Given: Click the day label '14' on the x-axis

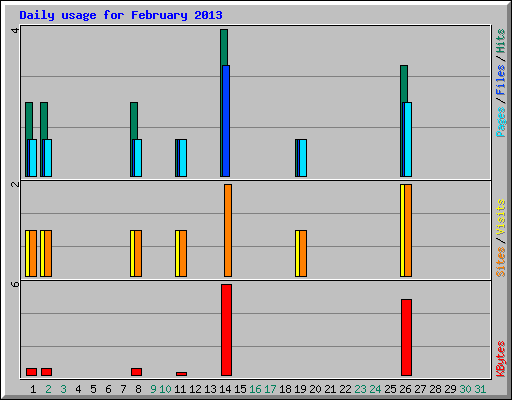Looking at the screenshot, I should (225, 389).
